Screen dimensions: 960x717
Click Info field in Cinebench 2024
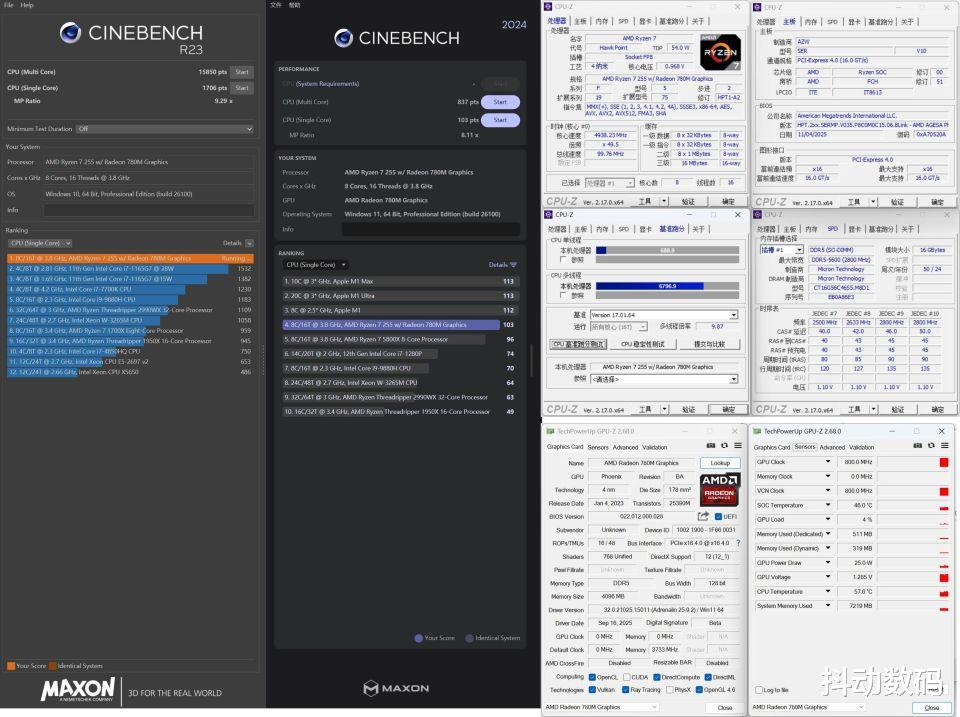pyautogui.click(x=430, y=230)
